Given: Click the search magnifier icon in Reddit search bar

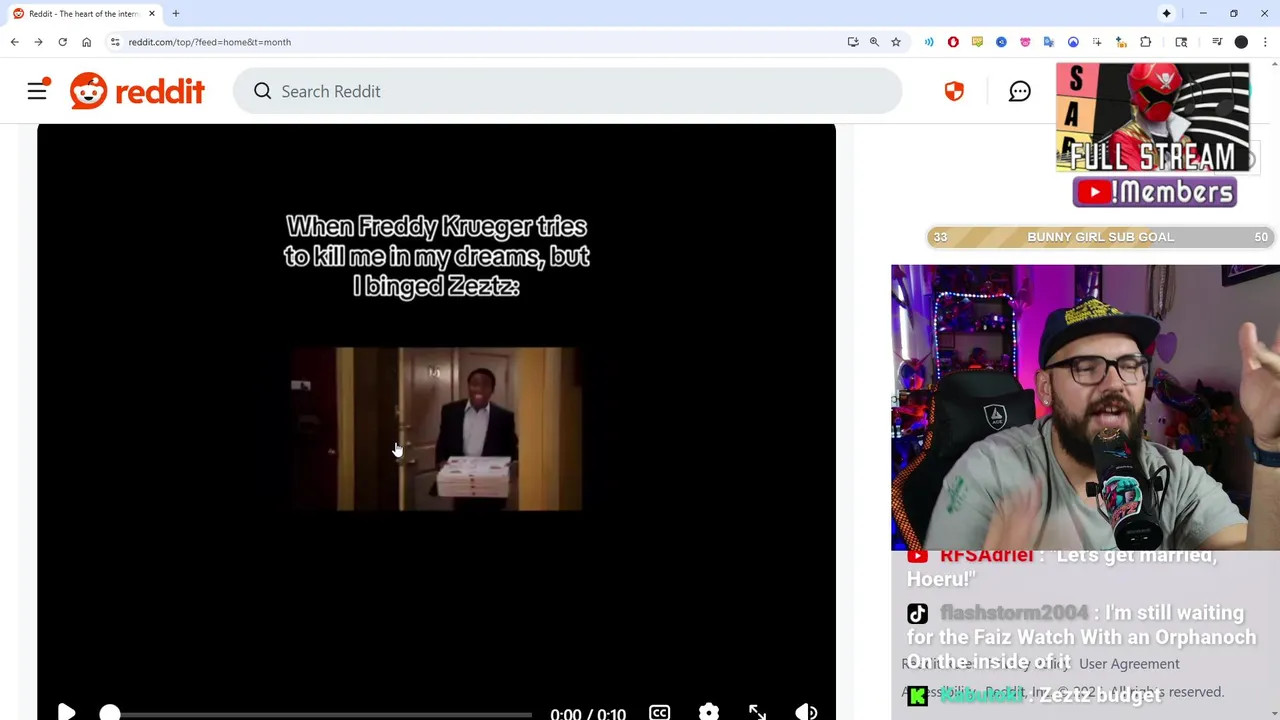Looking at the screenshot, I should point(262,91).
